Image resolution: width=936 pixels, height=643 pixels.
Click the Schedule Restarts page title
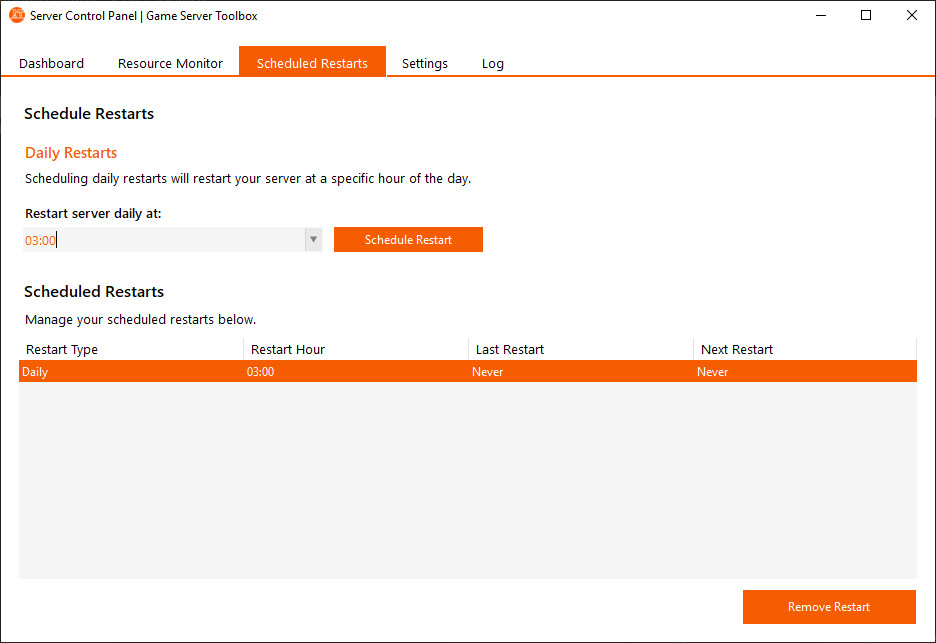(89, 113)
